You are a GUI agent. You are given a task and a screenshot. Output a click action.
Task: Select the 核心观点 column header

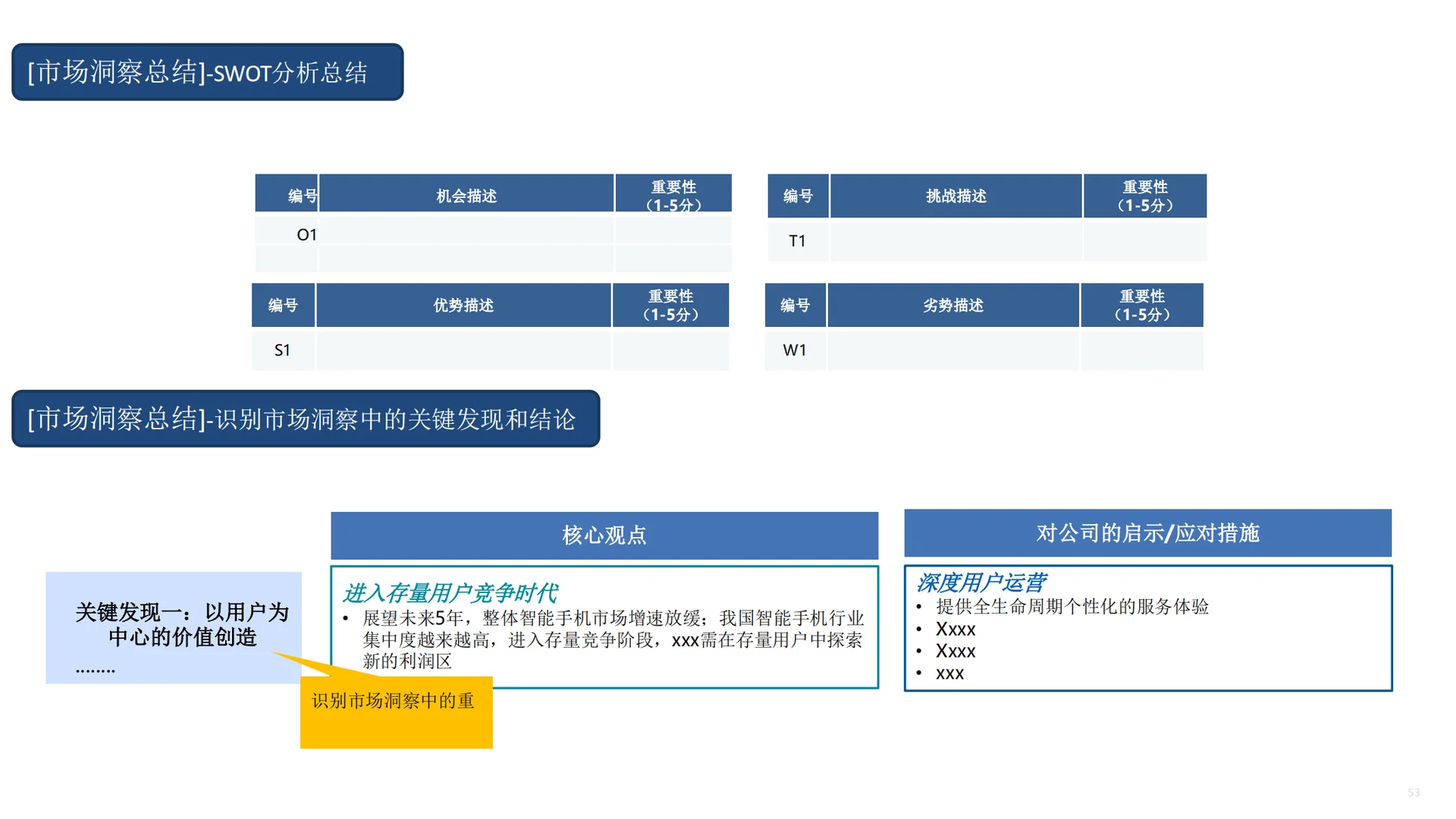[x=604, y=535]
